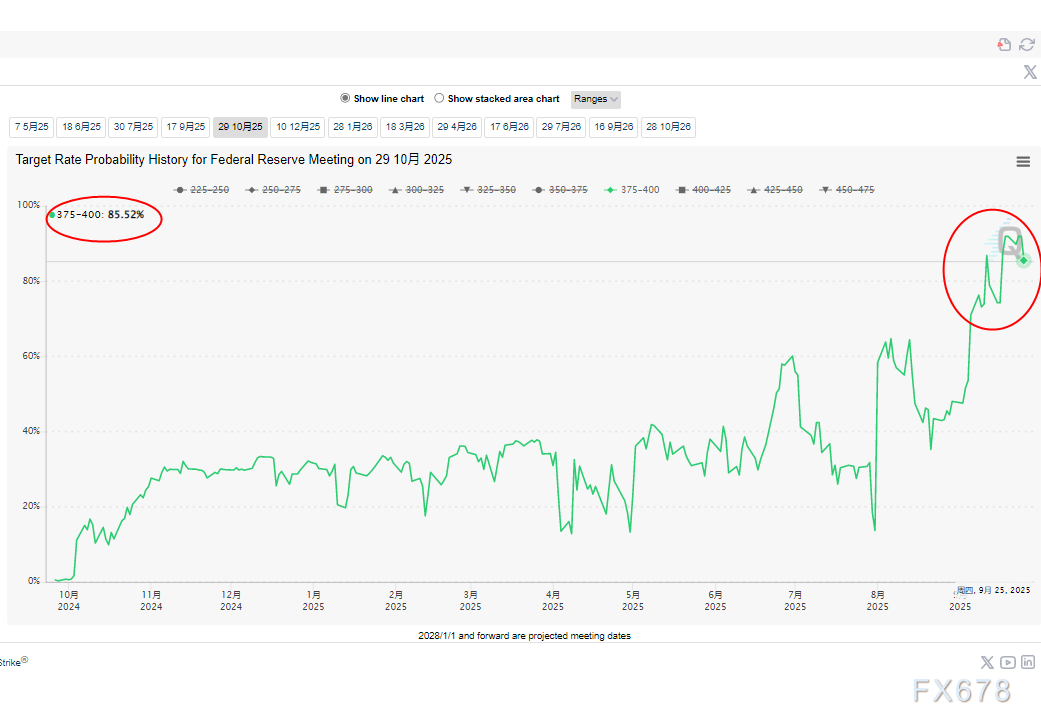Select the 7 5月25 meeting date button

tap(31, 127)
